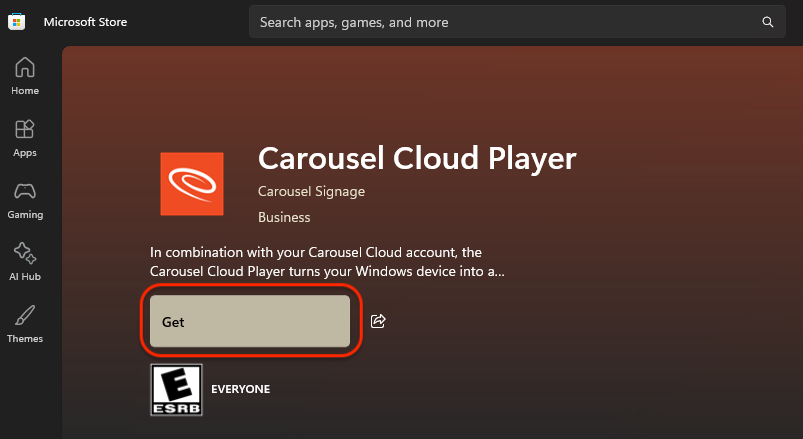Open the Home section in sidebar

(x=25, y=76)
